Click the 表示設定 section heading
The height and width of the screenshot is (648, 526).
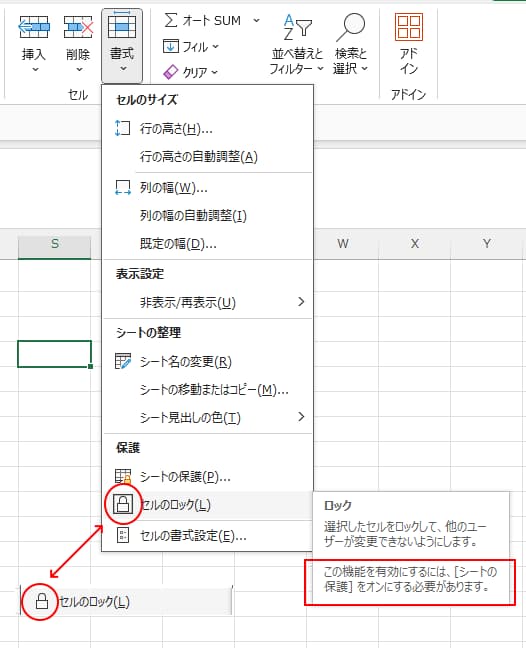tap(140, 274)
